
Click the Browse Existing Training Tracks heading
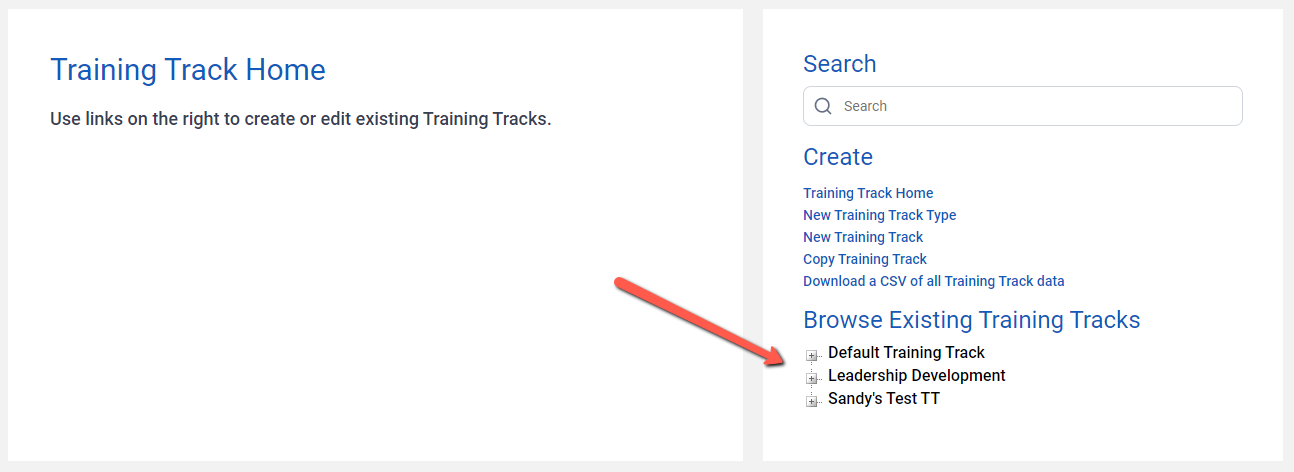tap(971, 320)
